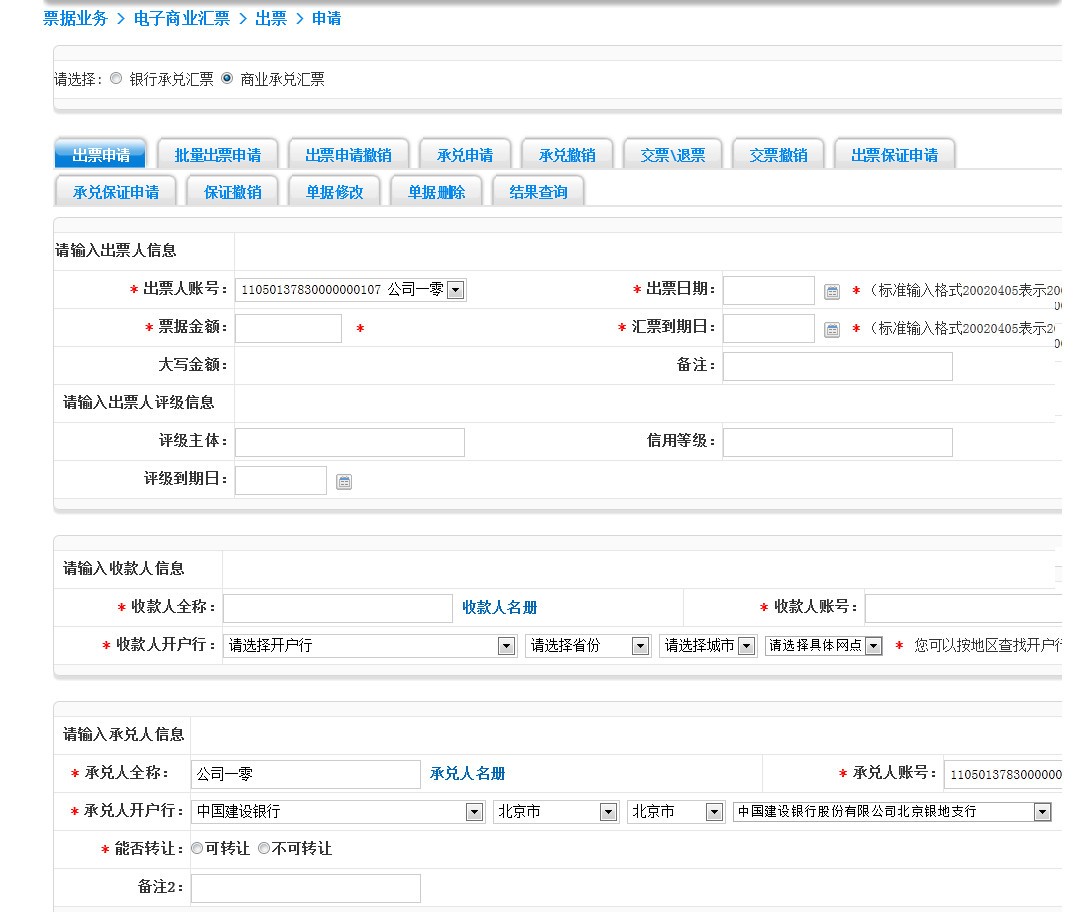Open calendar picker for 出票日期

(831, 291)
